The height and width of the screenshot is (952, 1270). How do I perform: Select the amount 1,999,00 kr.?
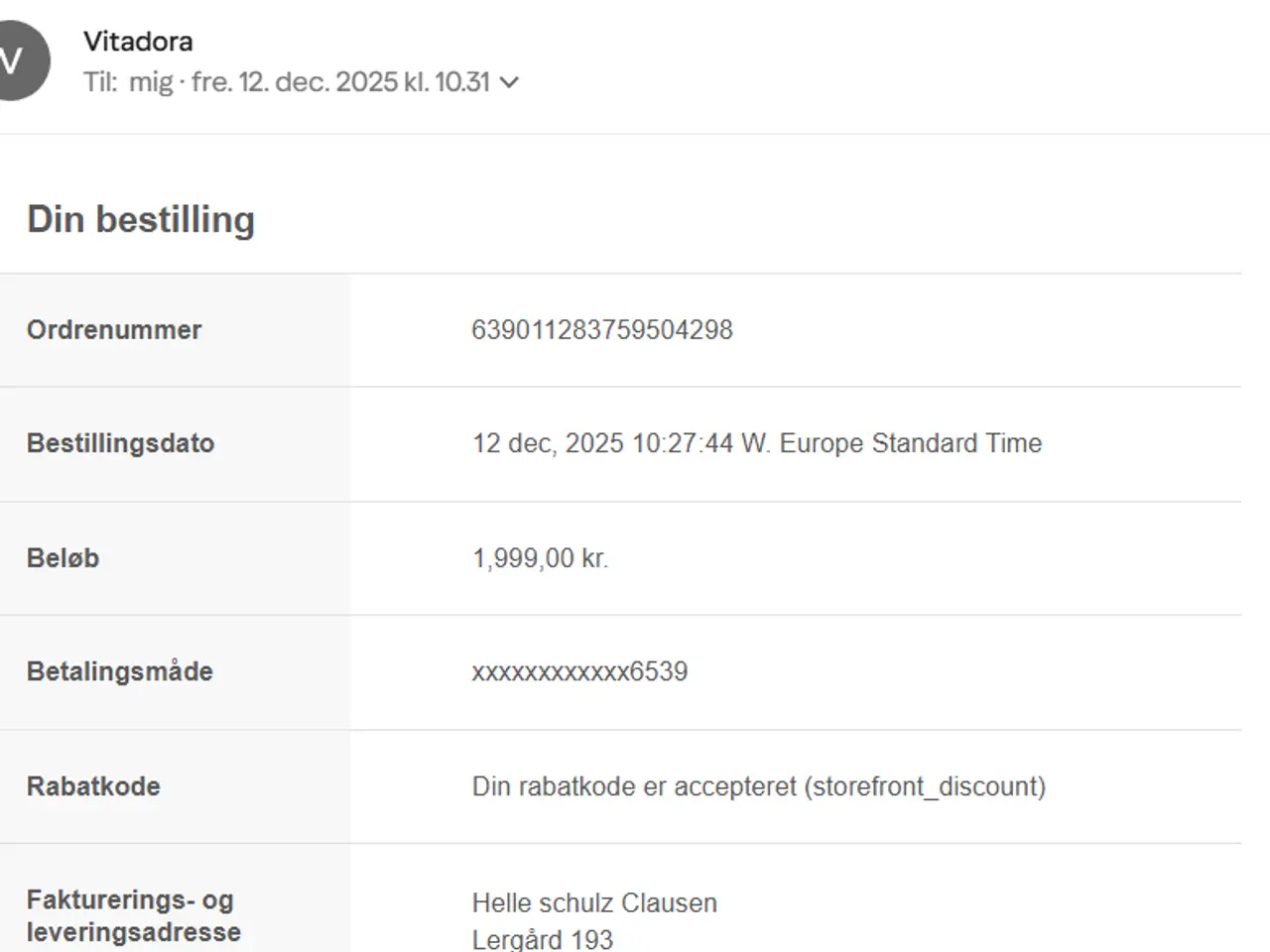pyautogui.click(x=541, y=558)
